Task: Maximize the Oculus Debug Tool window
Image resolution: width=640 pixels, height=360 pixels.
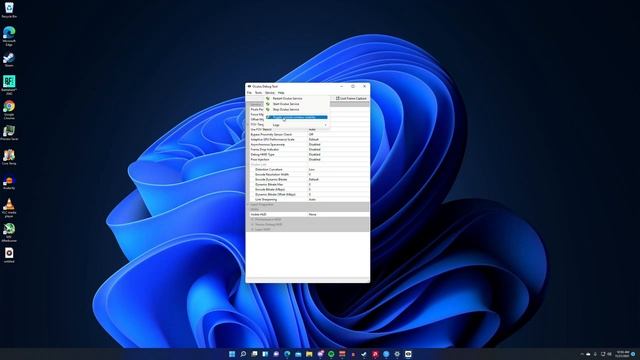Action: (353, 87)
